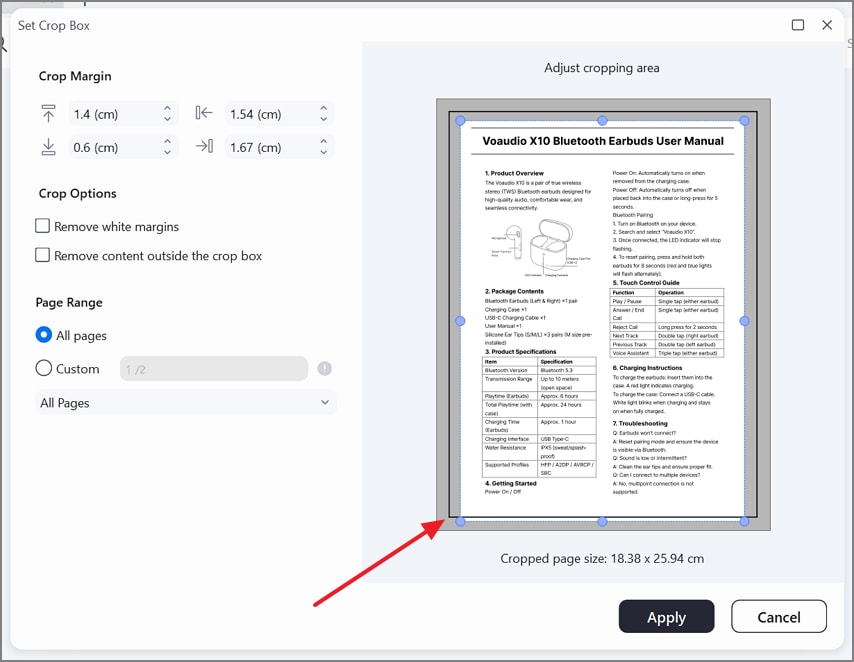Click the Cancel button
854x662 pixels.
[x=779, y=617]
